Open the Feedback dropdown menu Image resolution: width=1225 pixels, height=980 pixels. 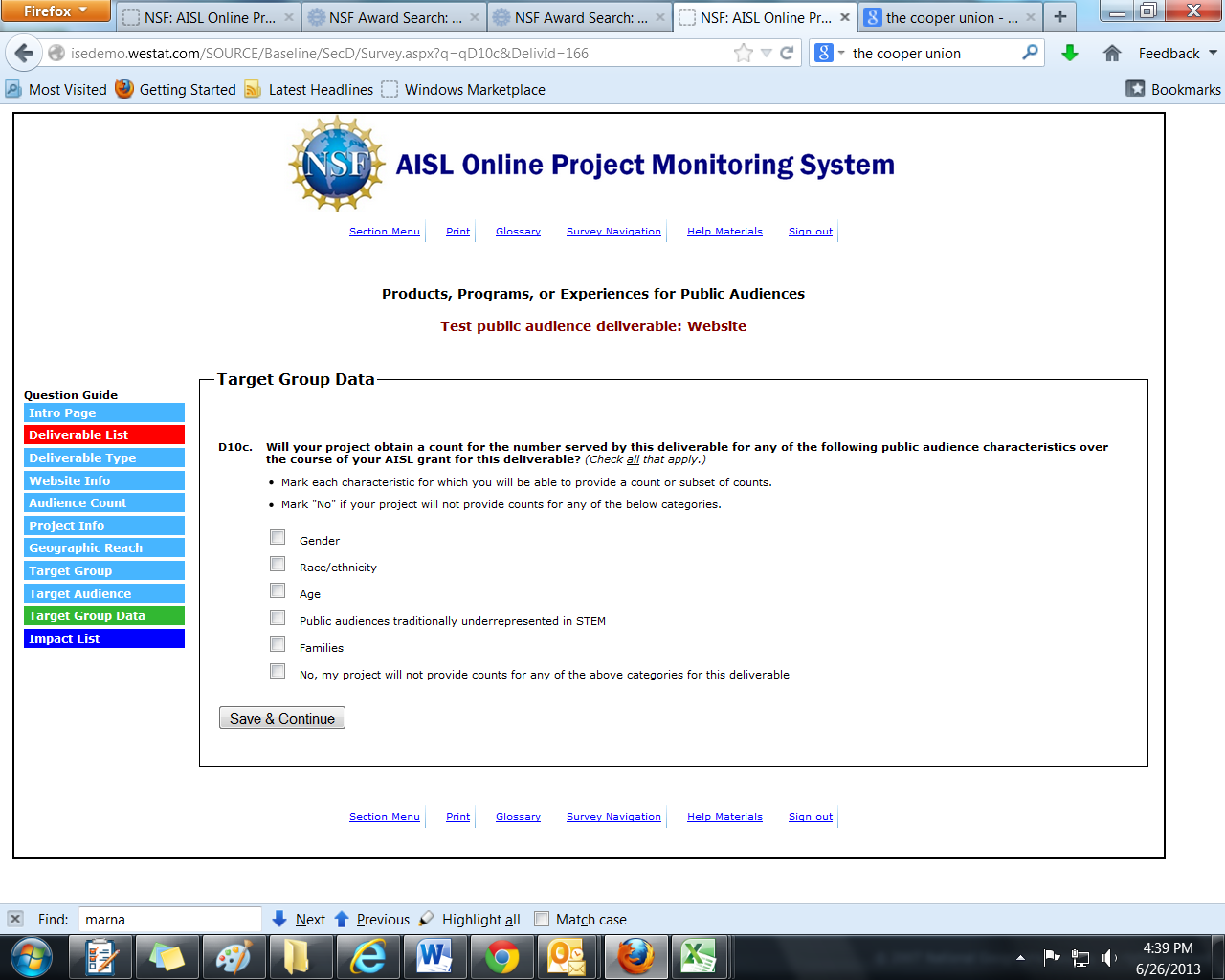click(1178, 54)
